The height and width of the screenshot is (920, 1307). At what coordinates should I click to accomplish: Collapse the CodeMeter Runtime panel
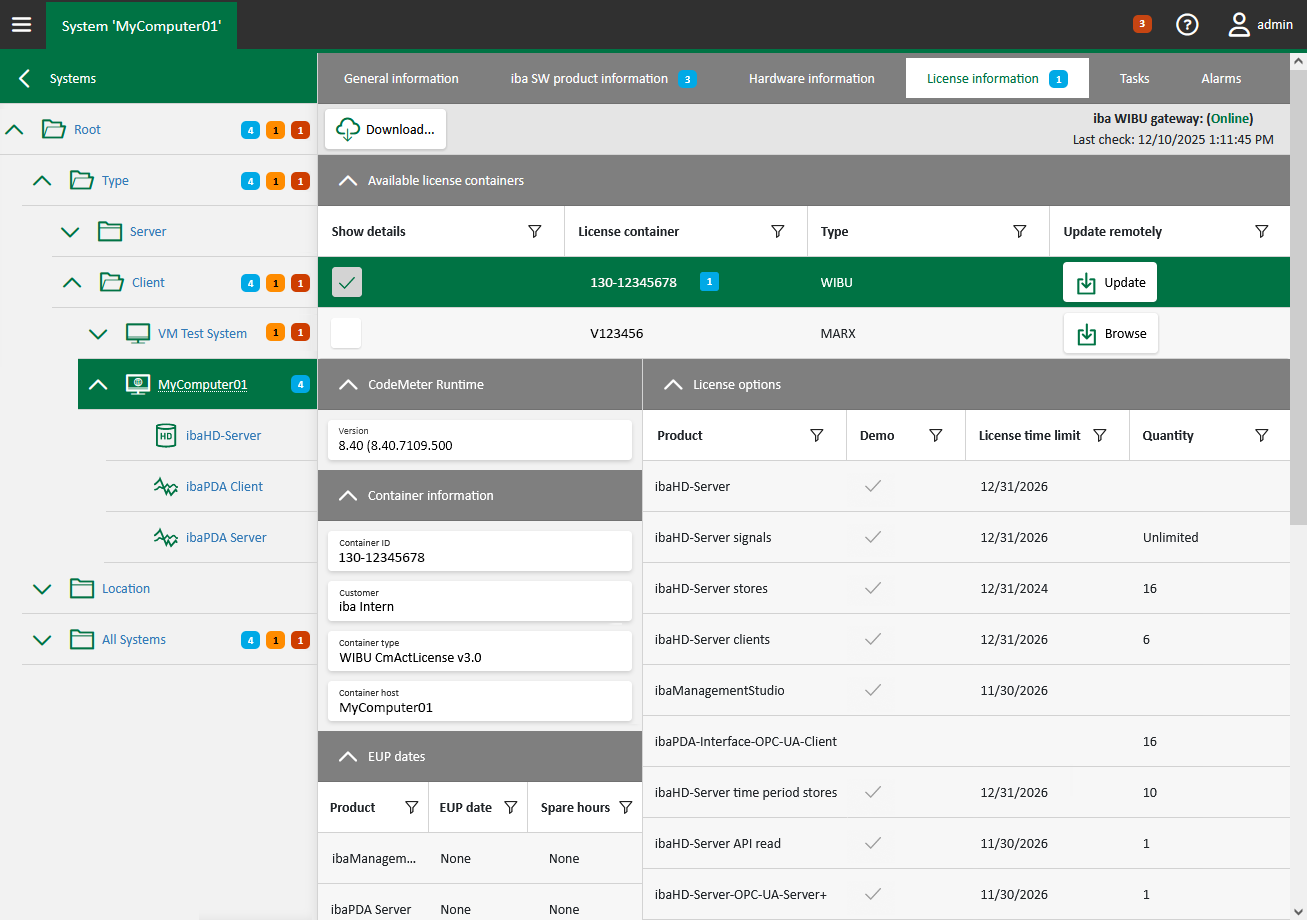tap(347, 385)
